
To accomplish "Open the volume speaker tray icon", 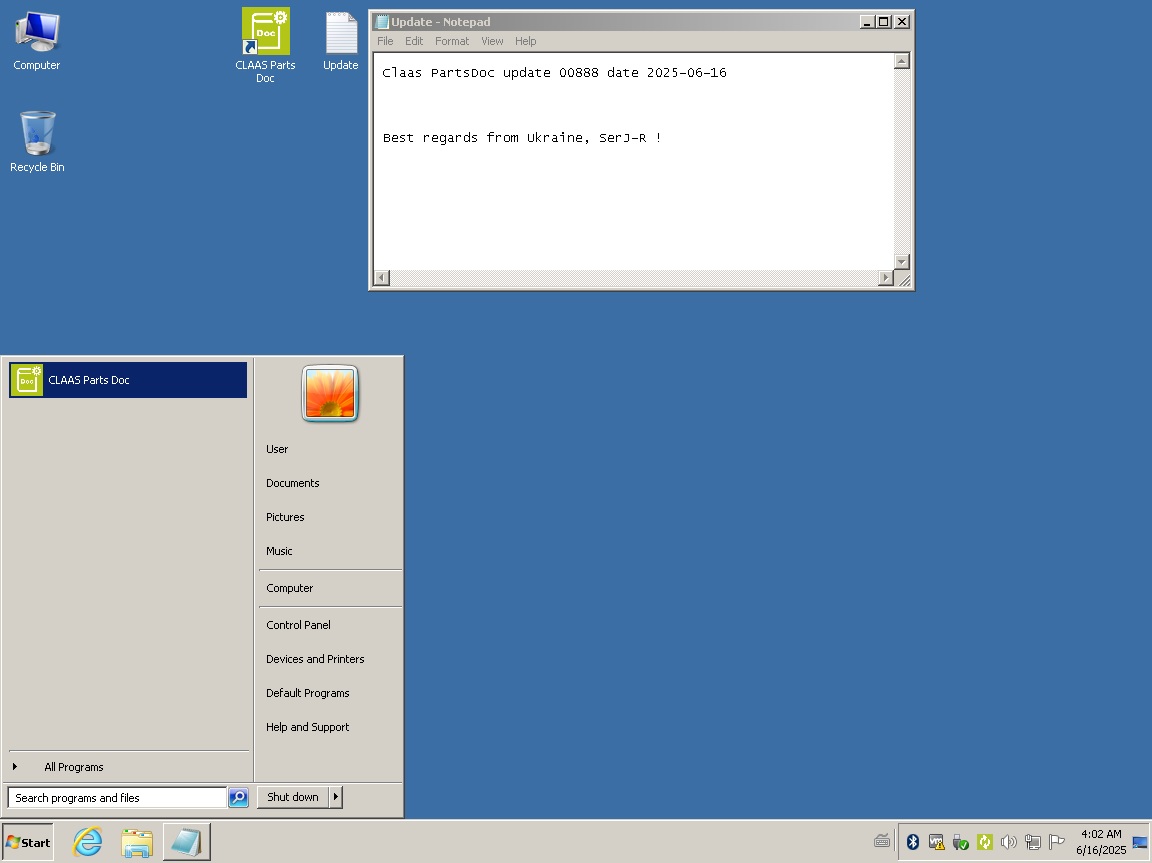I will coord(1009,842).
